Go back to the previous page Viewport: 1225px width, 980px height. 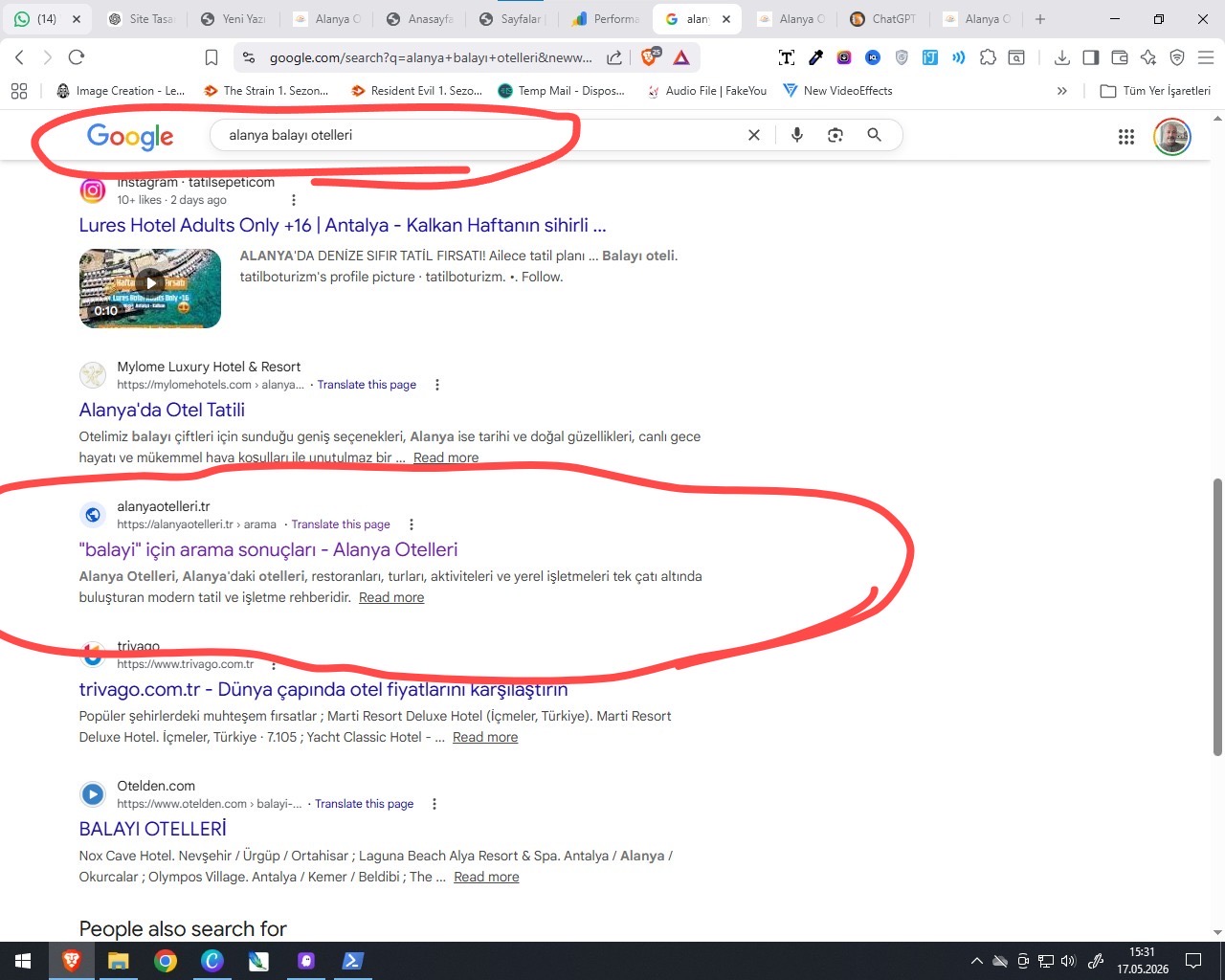pyautogui.click(x=19, y=57)
